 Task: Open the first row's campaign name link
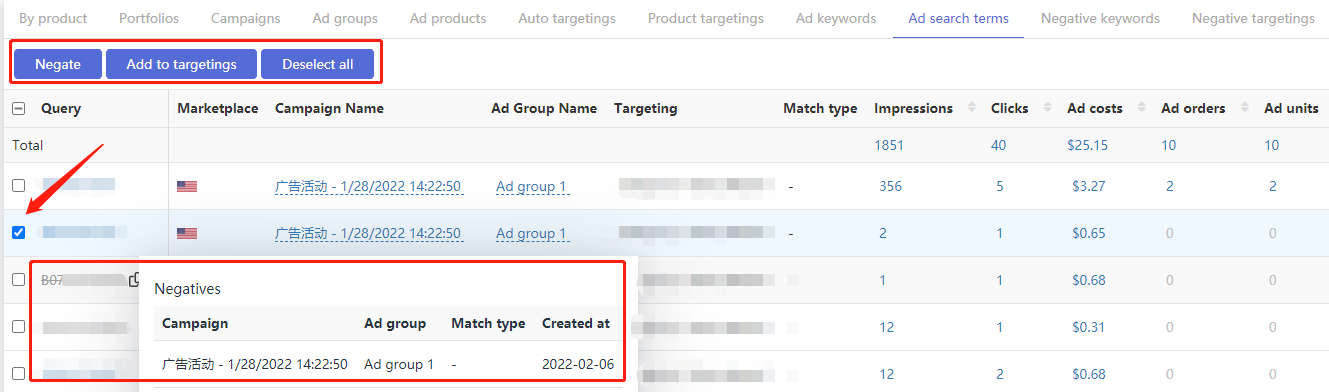click(368, 186)
